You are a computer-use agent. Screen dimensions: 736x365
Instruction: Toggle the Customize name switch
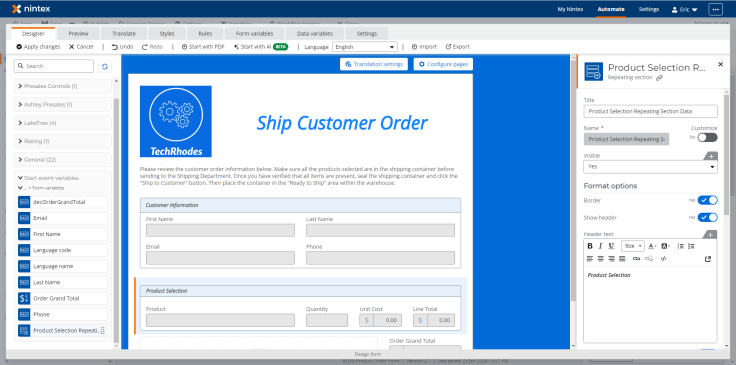pos(707,137)
